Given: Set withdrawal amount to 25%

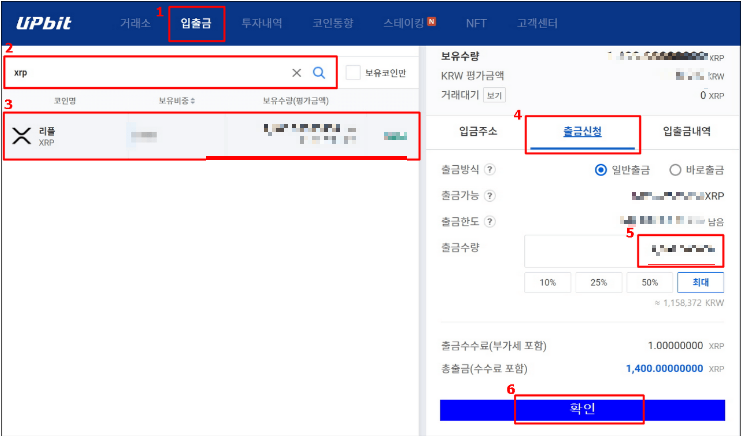Looking at the screenshot, I should pyautogui.click(x=599, y=282).
